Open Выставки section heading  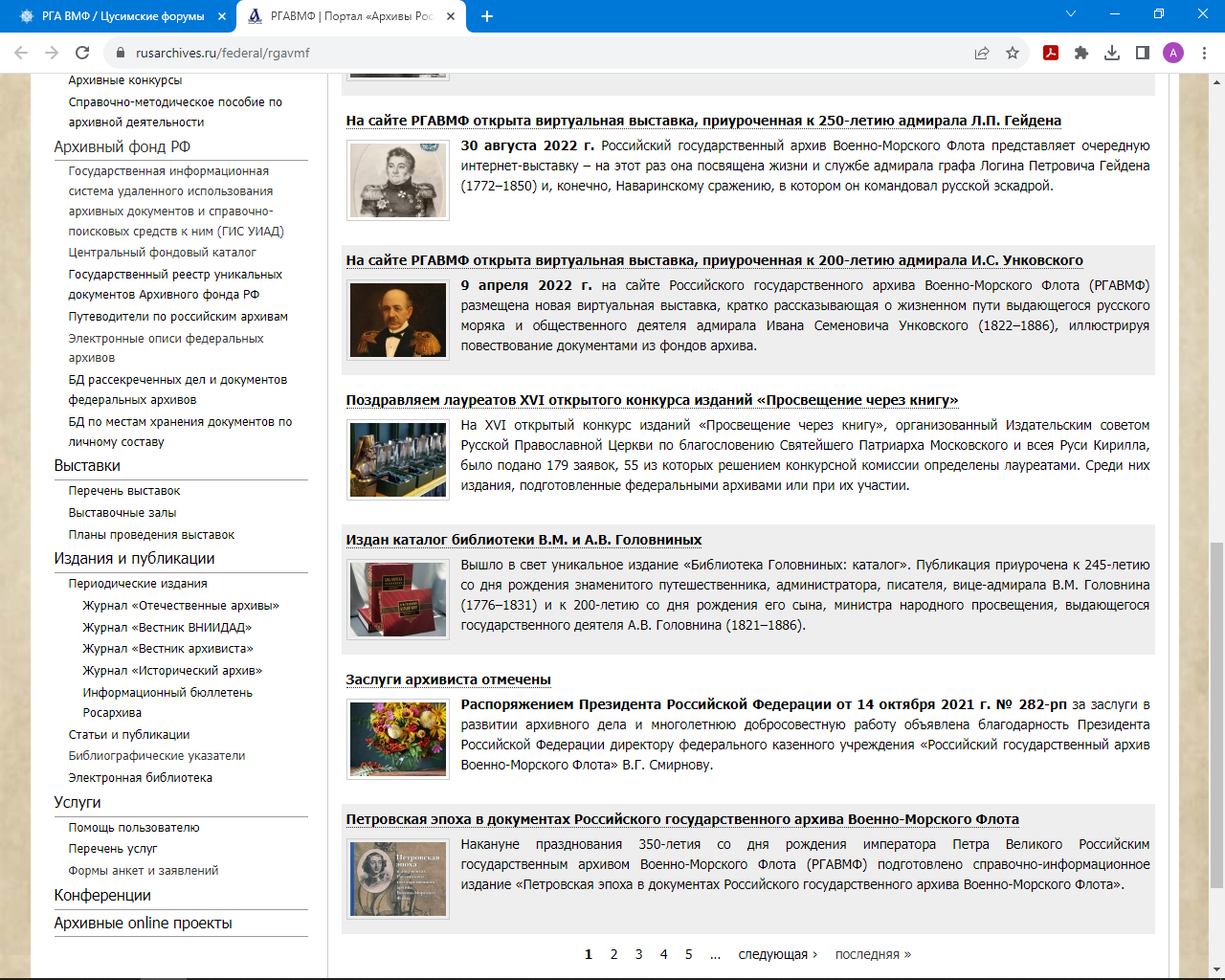87,465
